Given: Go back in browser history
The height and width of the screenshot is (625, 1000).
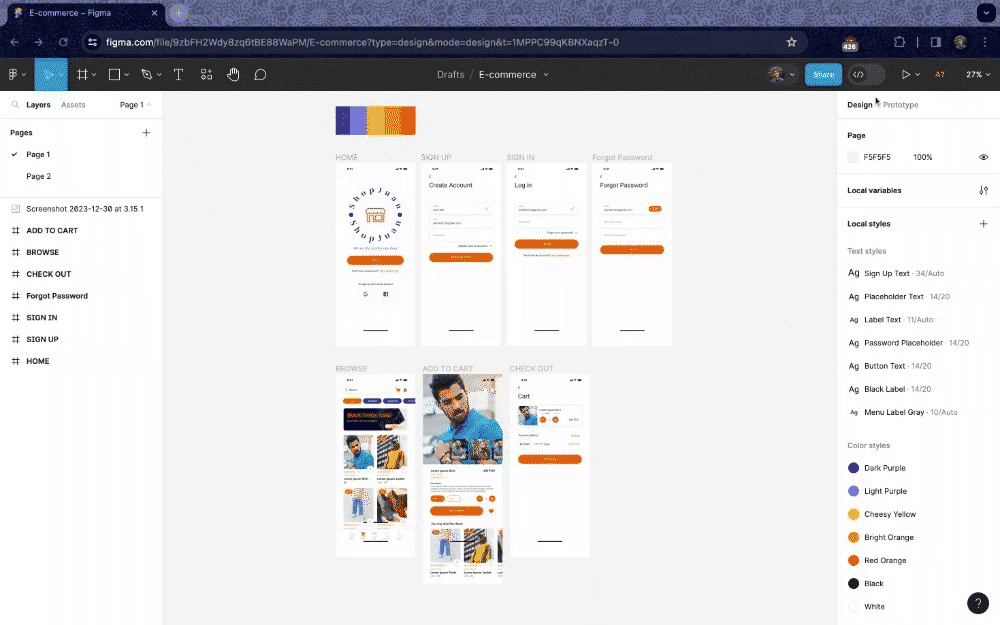Looking at the screenshot, I should pyautogui.click(x=15, y=42).
